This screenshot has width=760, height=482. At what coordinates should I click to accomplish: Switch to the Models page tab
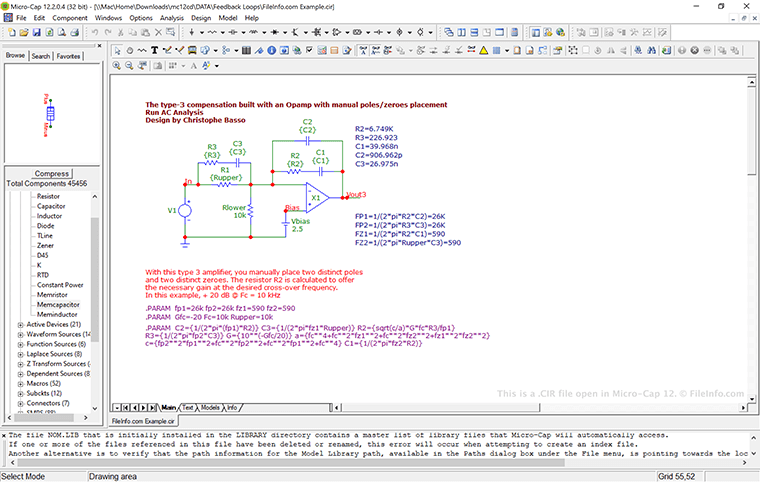pos(209,408)
